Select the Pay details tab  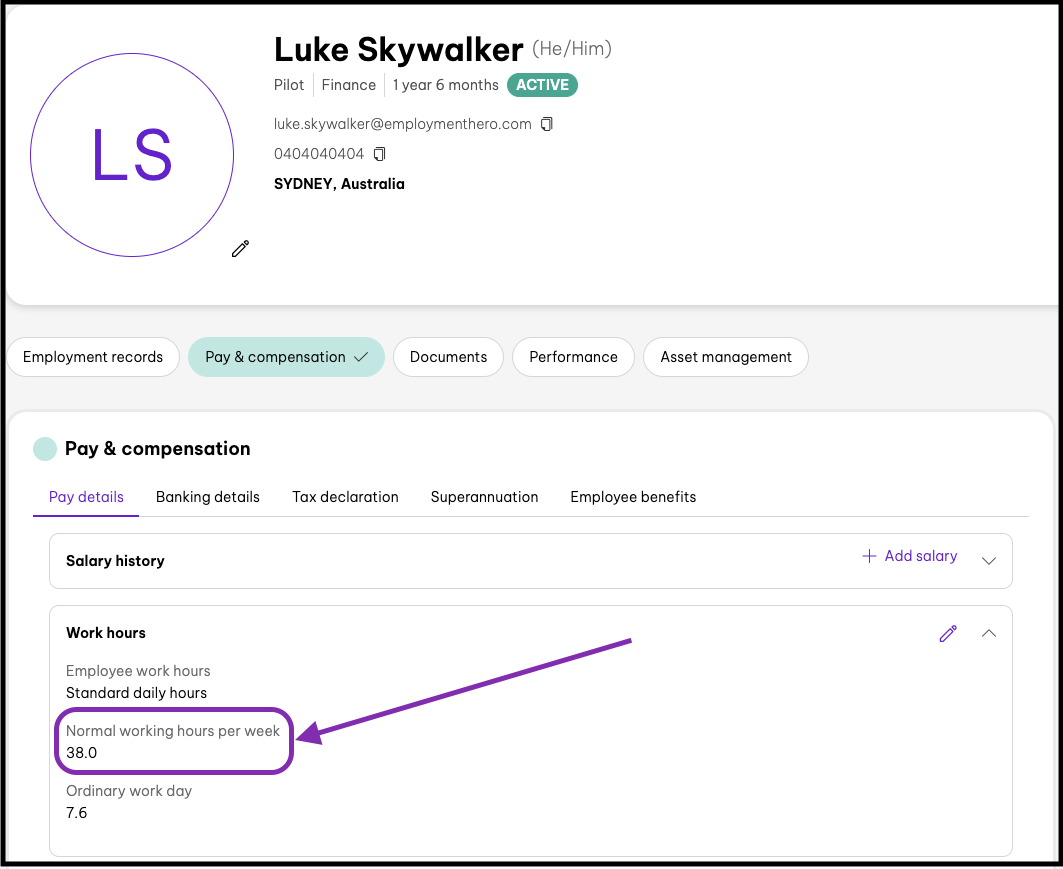pyautogui.click(x=86, y=497)
